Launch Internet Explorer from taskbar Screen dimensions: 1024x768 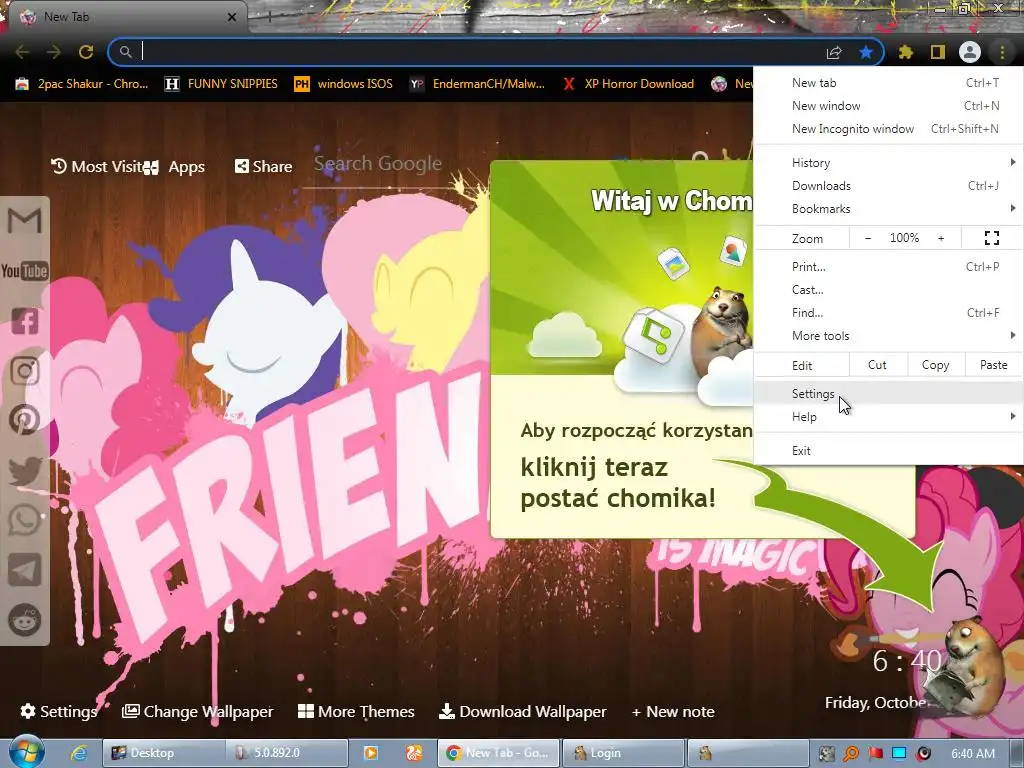coord(79,753)
